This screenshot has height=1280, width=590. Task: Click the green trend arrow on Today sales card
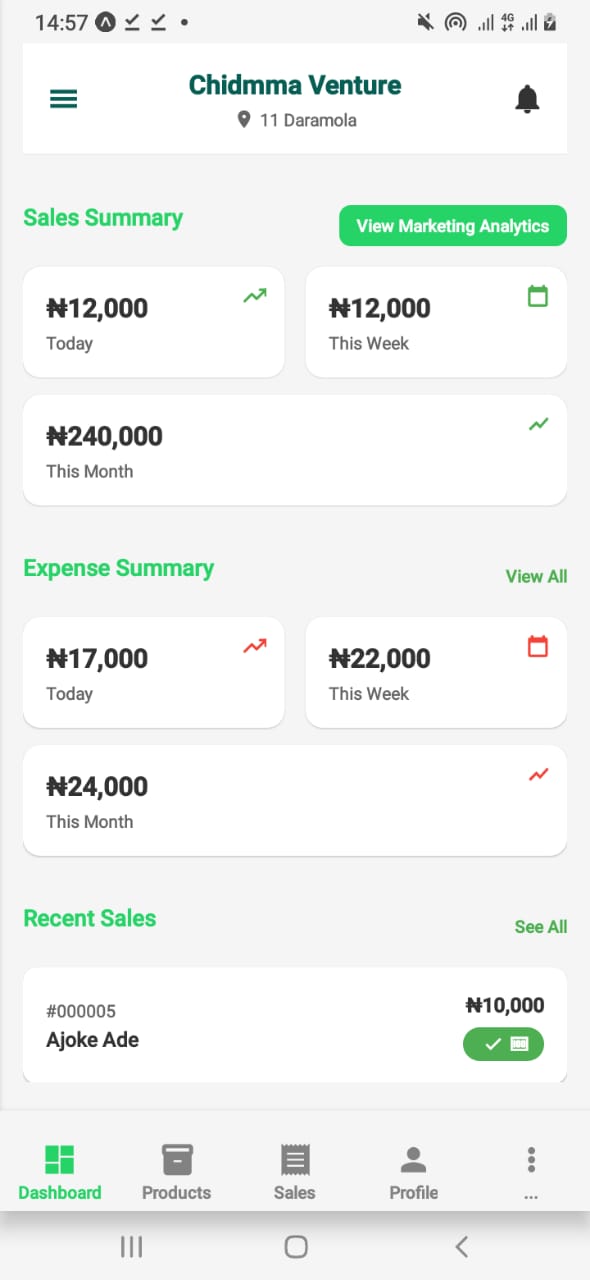(254, 296)
